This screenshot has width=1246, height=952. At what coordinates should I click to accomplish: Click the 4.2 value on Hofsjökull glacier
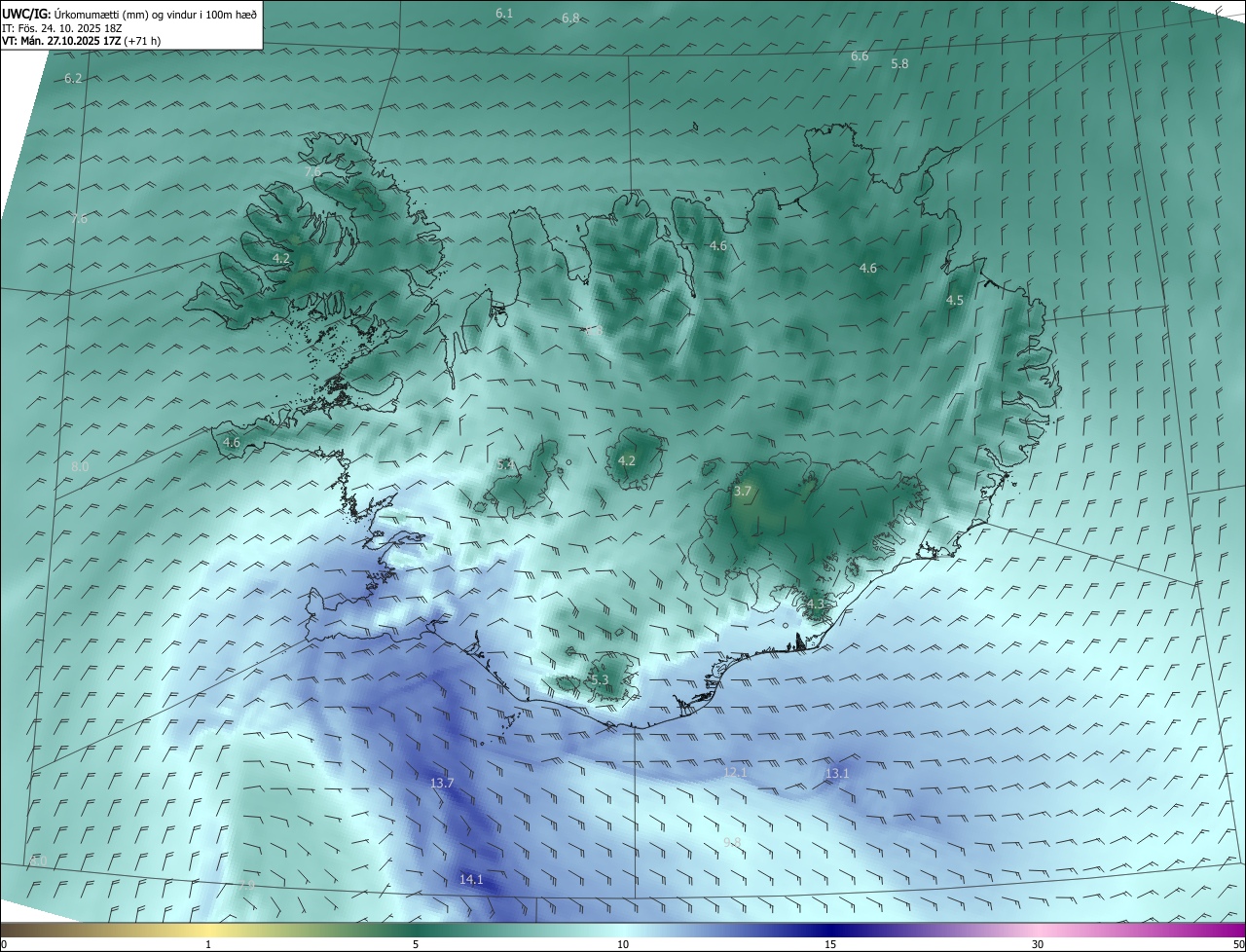pyautogui.click(x=627, y=461)
